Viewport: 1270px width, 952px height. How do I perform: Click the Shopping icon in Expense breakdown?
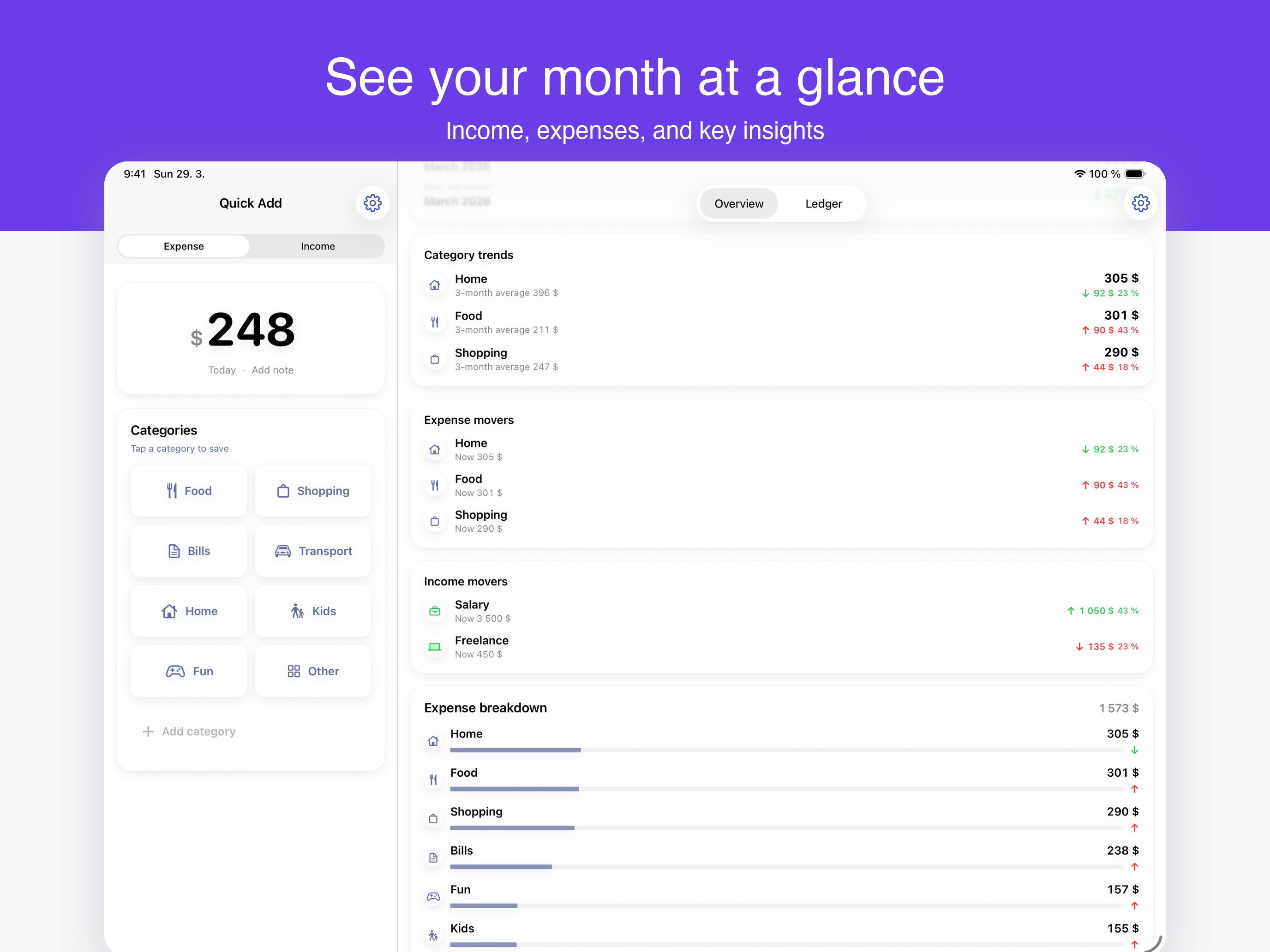click(433, 819)
